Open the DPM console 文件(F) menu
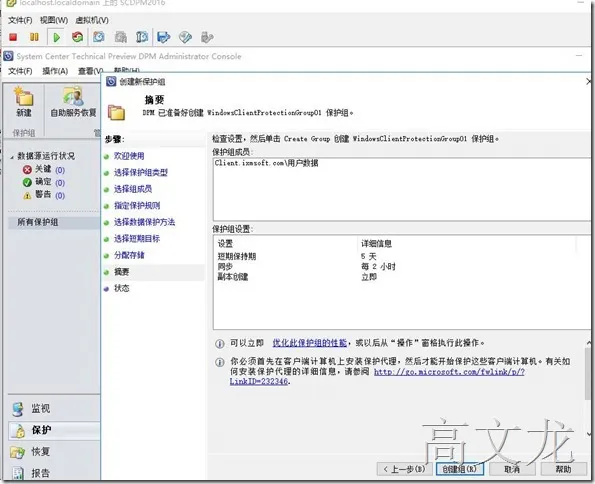This screenshot has width=595, height=484. pos(20,71)
